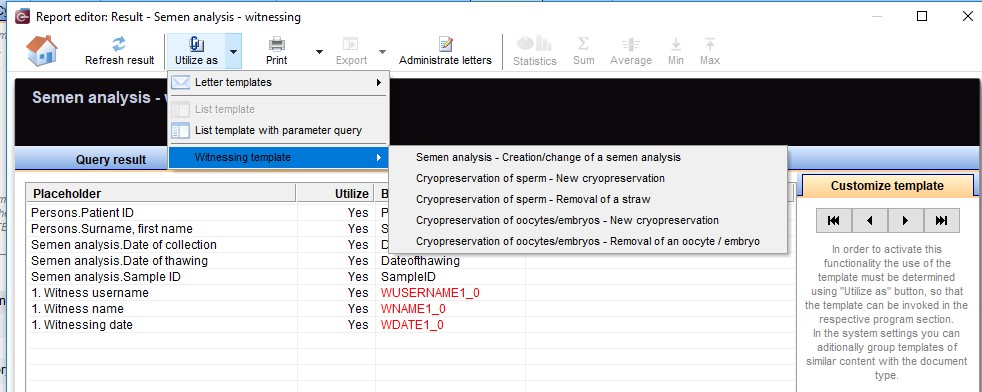Click the Letter templates envelope icon
The height and width of the screenshot is (392, 982).
coord(180,82)
